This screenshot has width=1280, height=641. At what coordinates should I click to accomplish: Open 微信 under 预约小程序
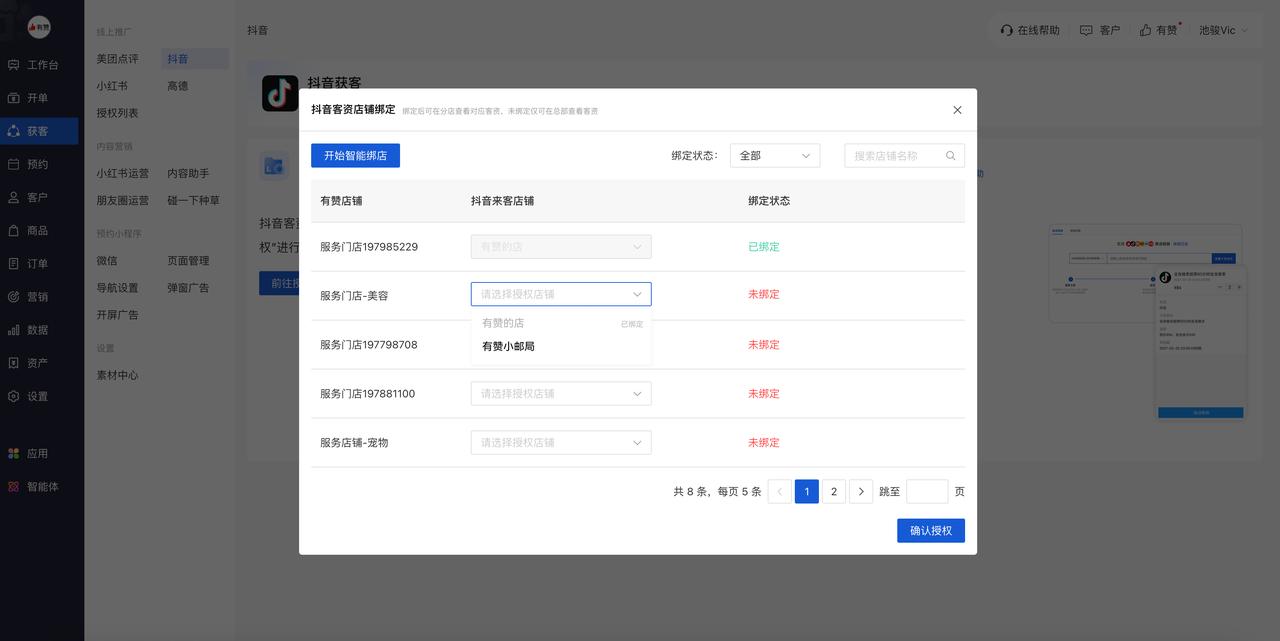point(107,260)
